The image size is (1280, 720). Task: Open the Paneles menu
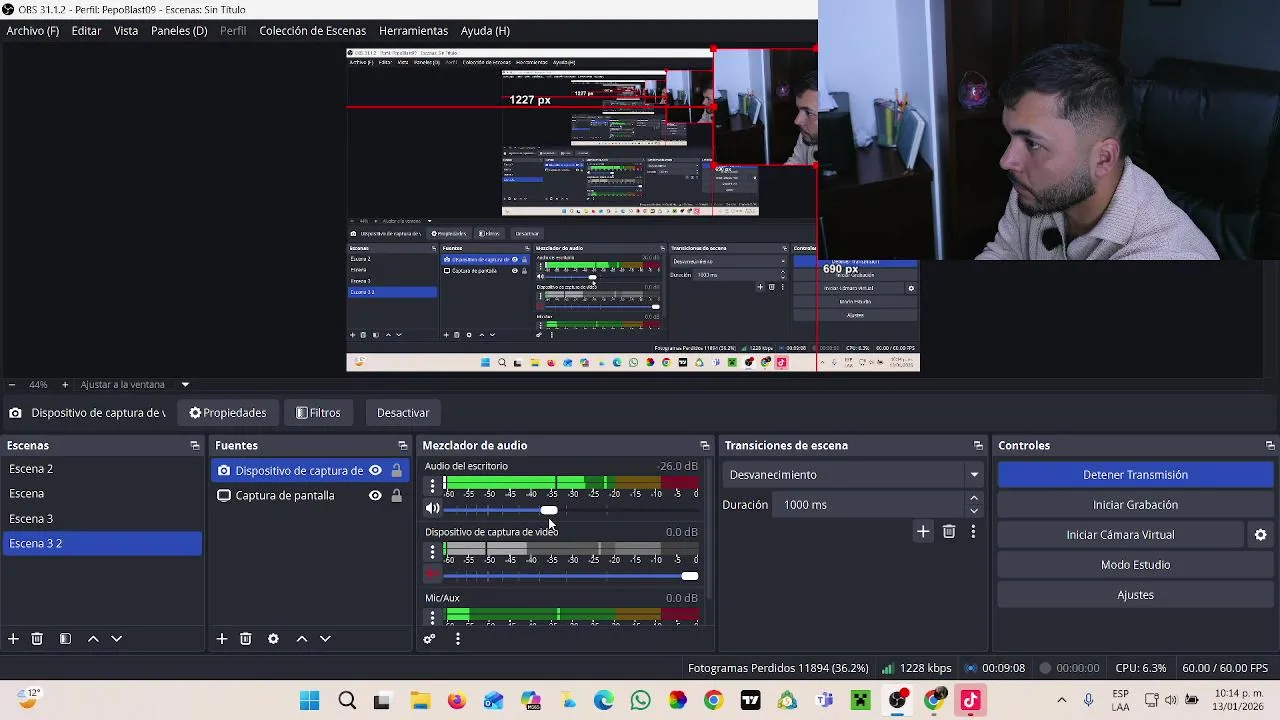pos(179,31)
